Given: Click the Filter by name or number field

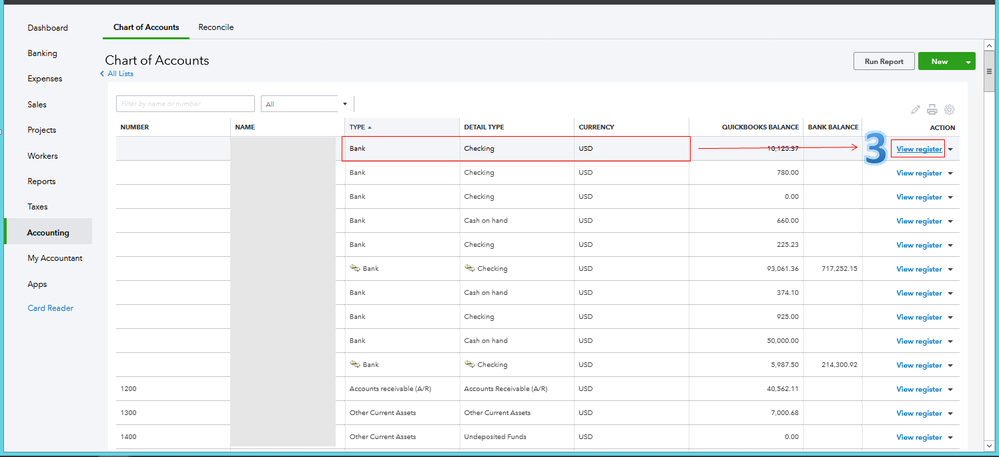Looking at the screenshot, I should 185,103.
